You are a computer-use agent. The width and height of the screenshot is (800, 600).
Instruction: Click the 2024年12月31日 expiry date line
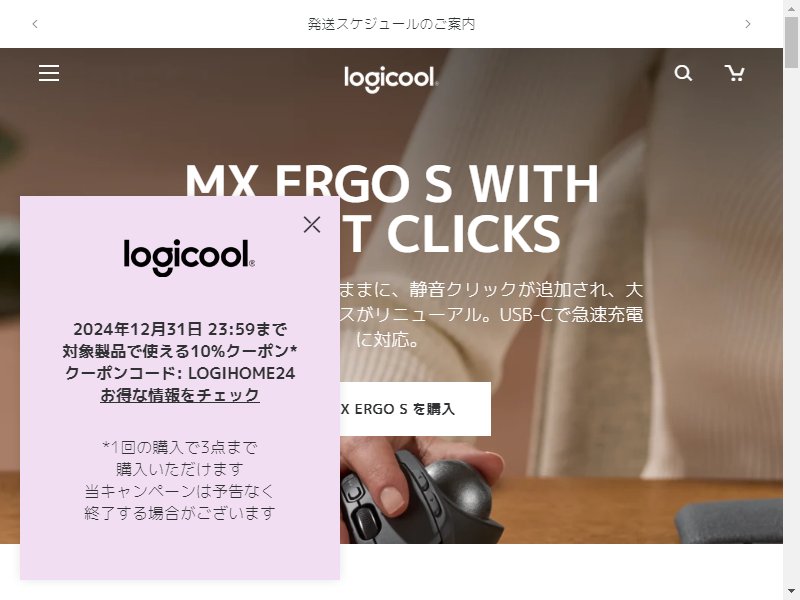click(180, 330)
